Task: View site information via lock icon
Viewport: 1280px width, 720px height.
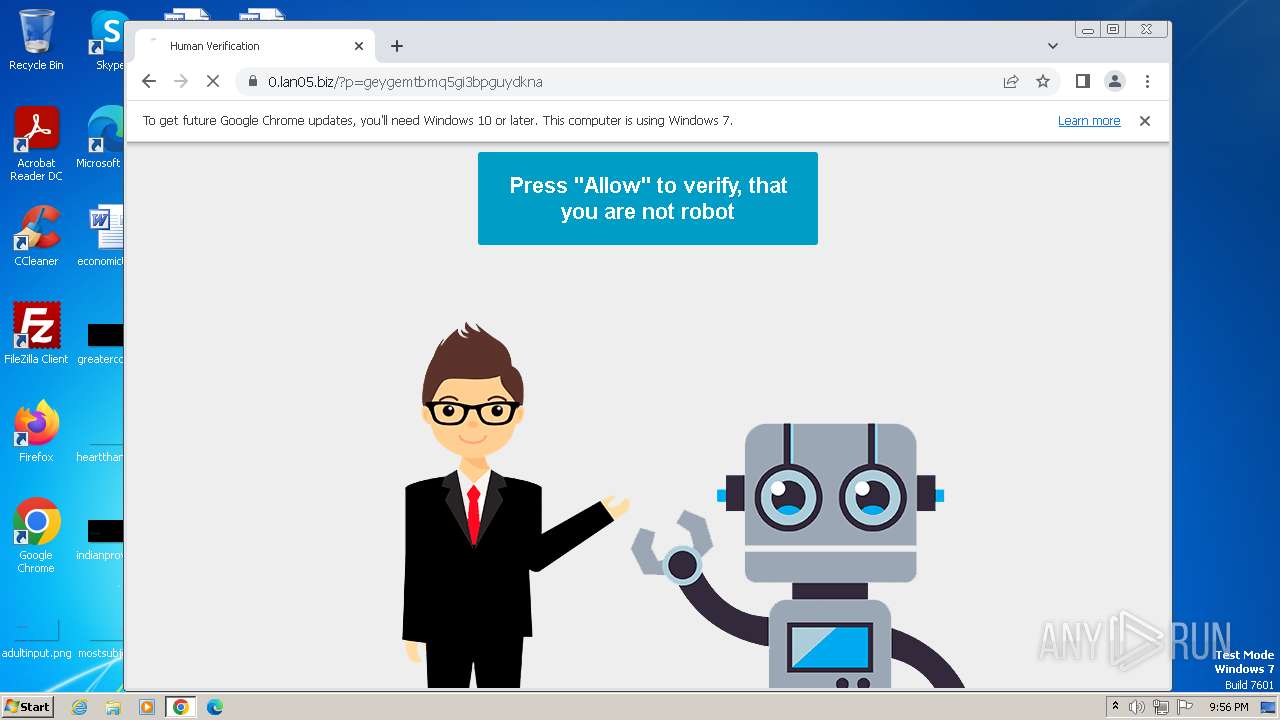Action: pyautogui.click(x=253, y=82)
